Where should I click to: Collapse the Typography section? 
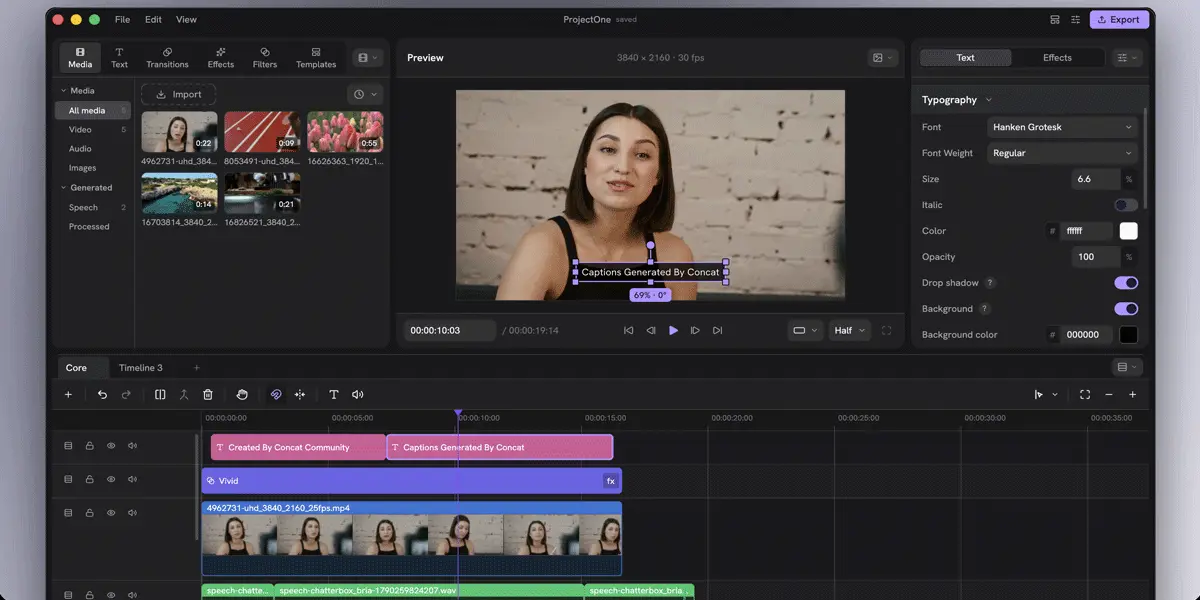point(989,100)
